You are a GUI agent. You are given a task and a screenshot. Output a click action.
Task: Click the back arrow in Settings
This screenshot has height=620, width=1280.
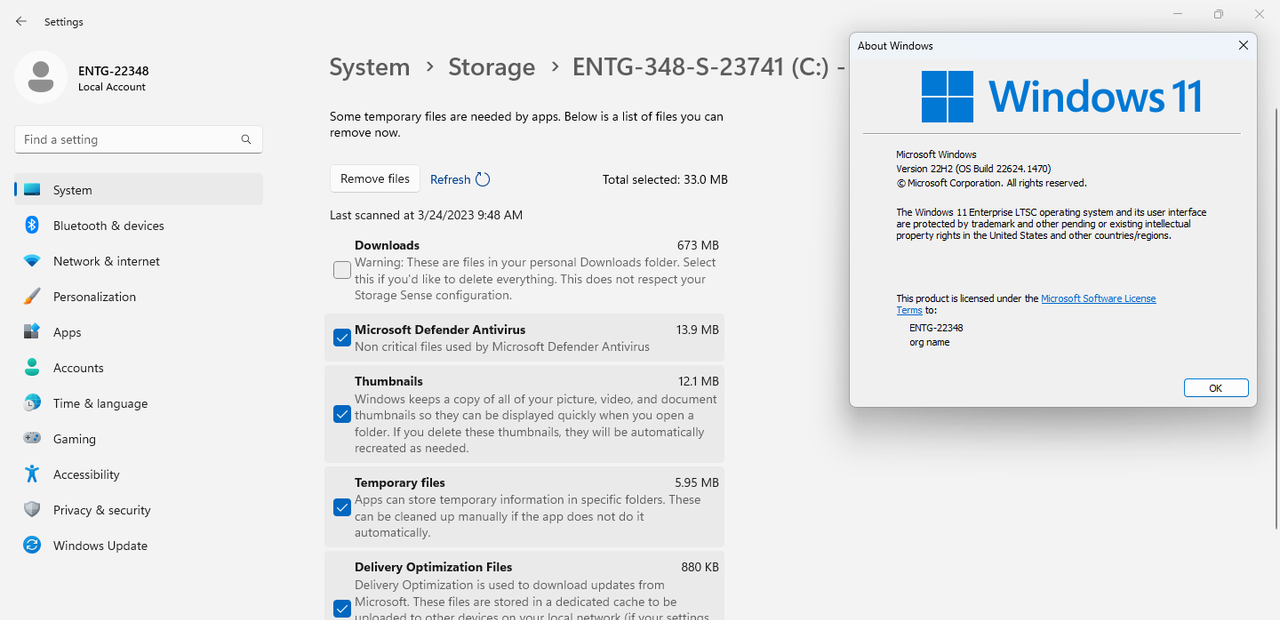pyautogui.click(x=21, y=21)
